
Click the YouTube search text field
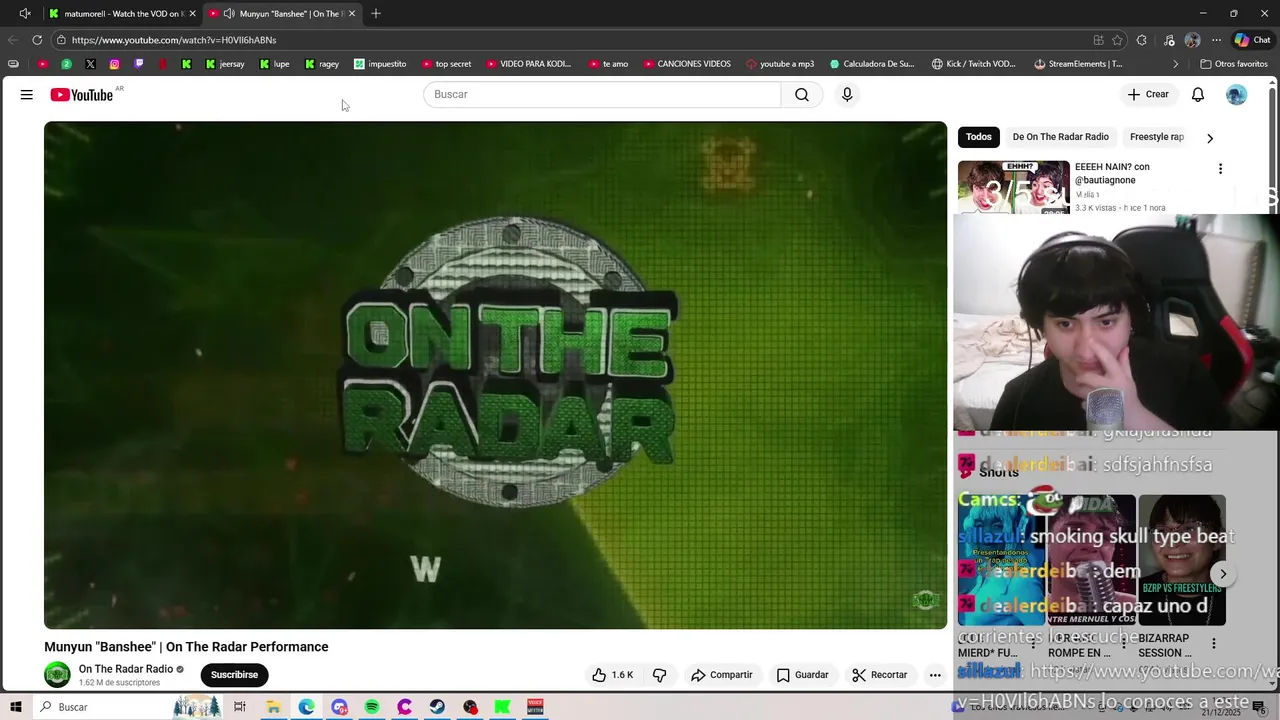[x=602, y=94]
